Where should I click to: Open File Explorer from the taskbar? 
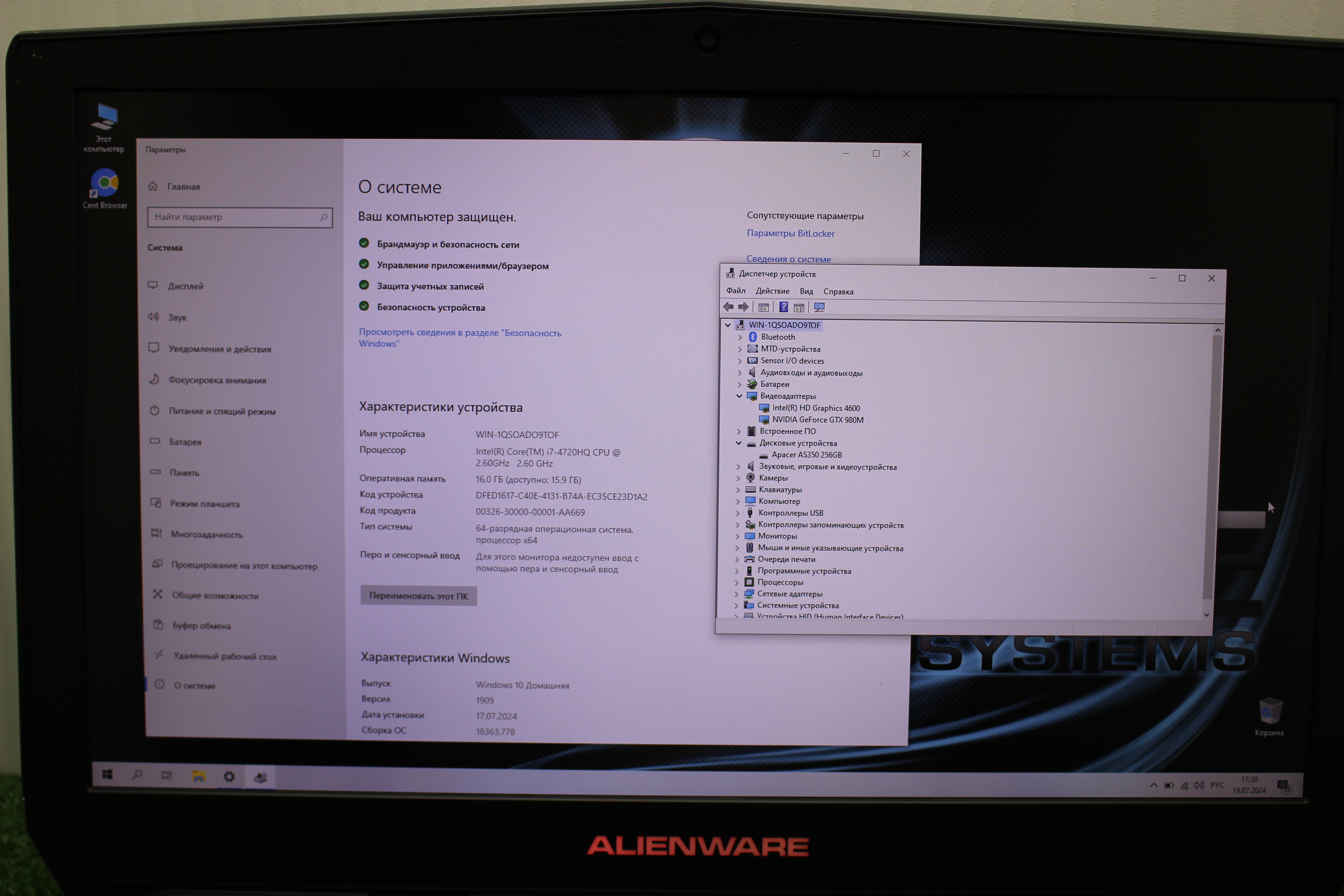(x=198, y=776)
